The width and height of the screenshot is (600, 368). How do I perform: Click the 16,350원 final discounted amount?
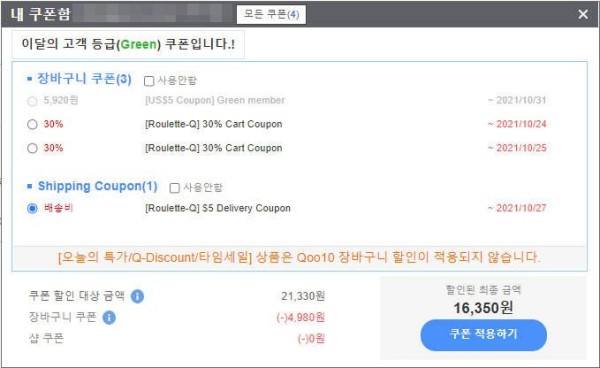coord(483,308)
